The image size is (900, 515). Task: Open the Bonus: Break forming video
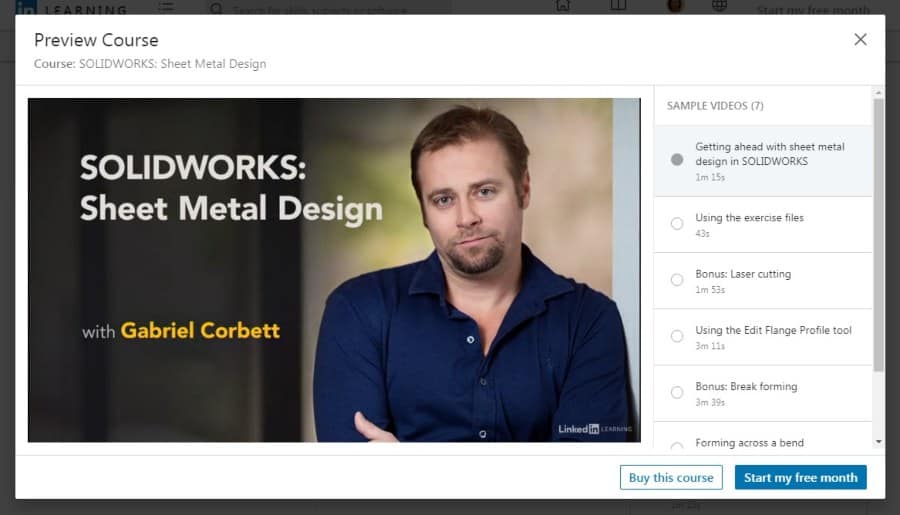pos(763,393)
